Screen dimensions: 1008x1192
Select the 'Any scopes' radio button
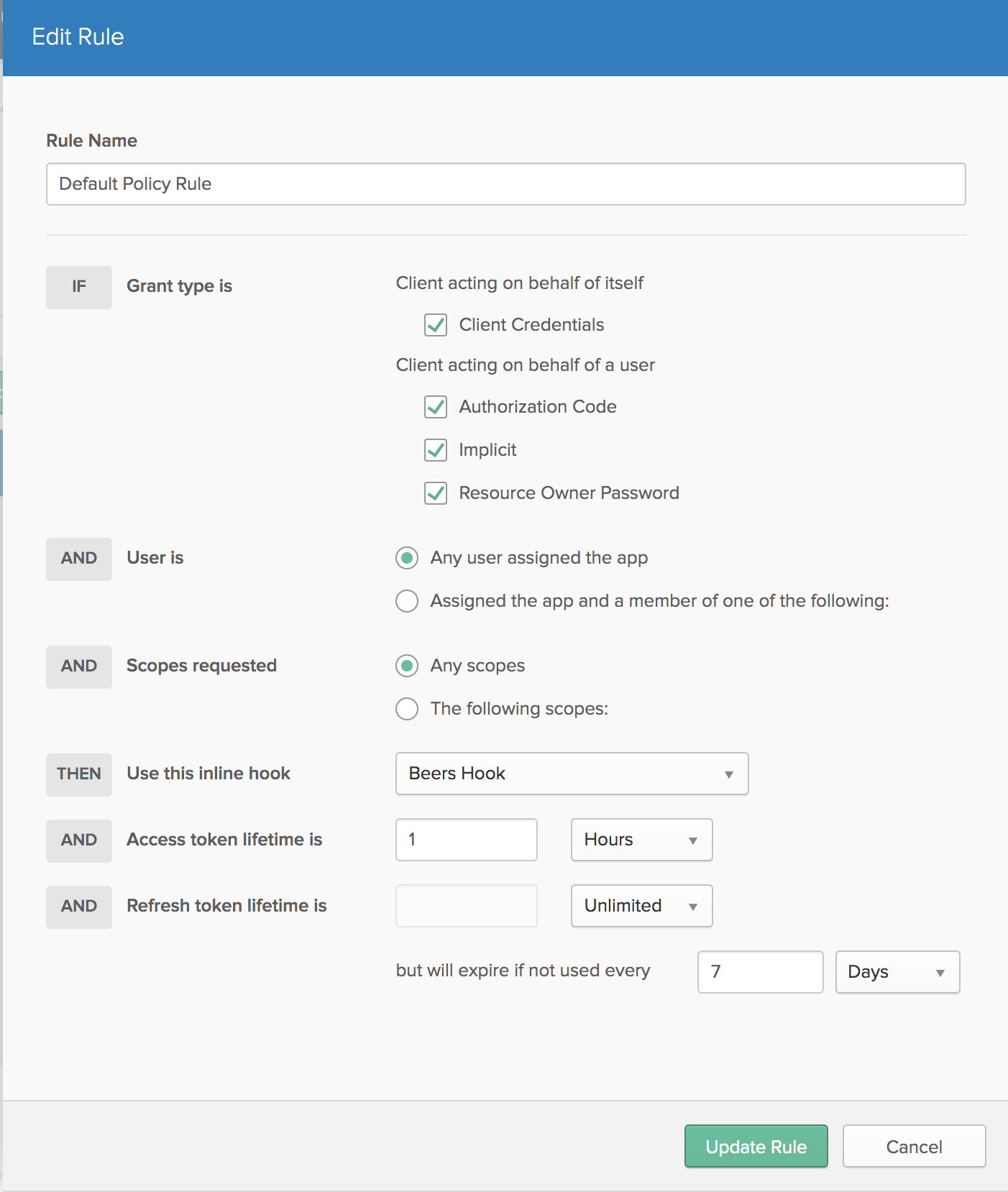point(407,666)
